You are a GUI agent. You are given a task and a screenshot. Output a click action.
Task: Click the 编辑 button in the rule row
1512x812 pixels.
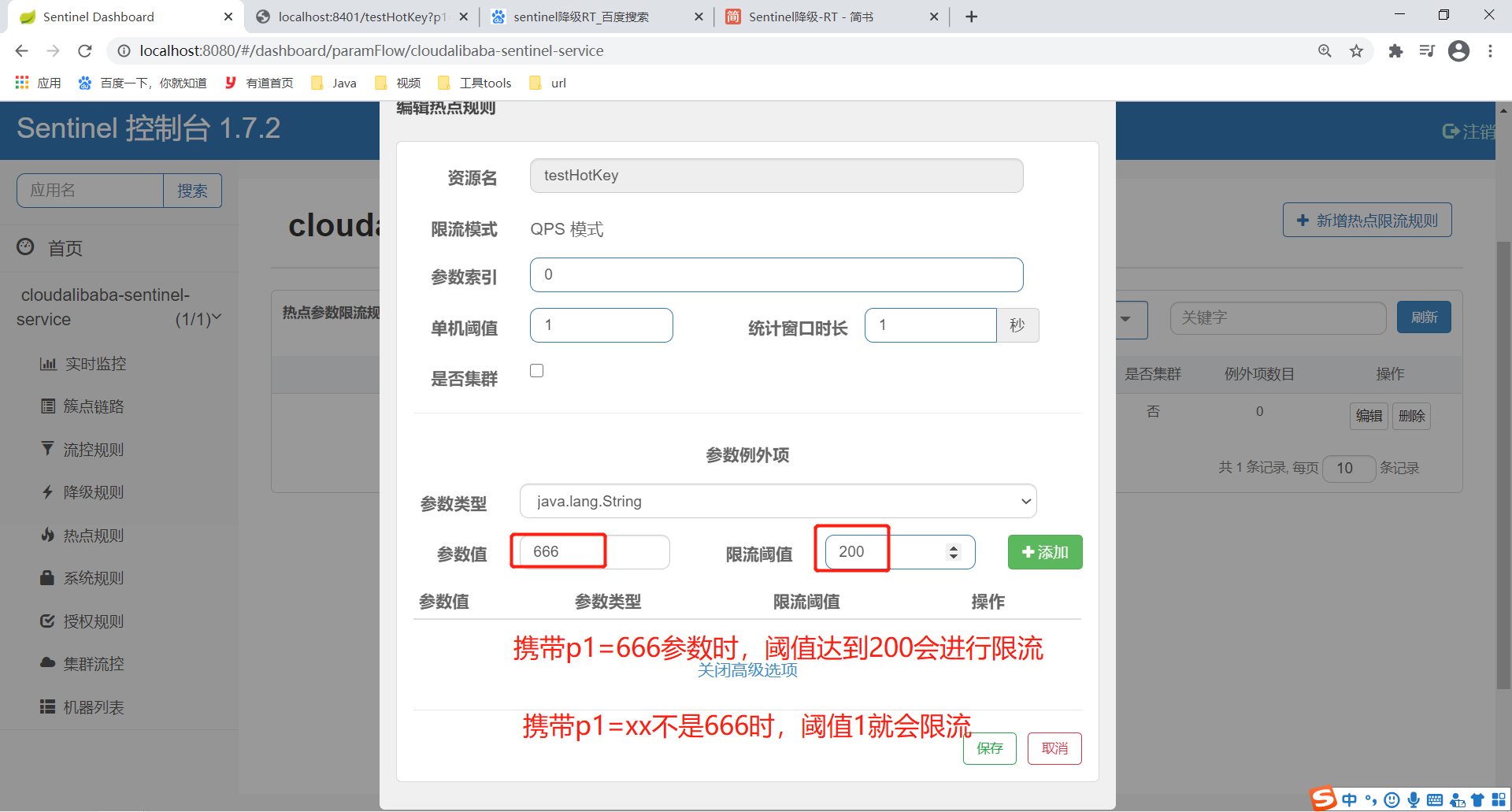pos(1369,416)
